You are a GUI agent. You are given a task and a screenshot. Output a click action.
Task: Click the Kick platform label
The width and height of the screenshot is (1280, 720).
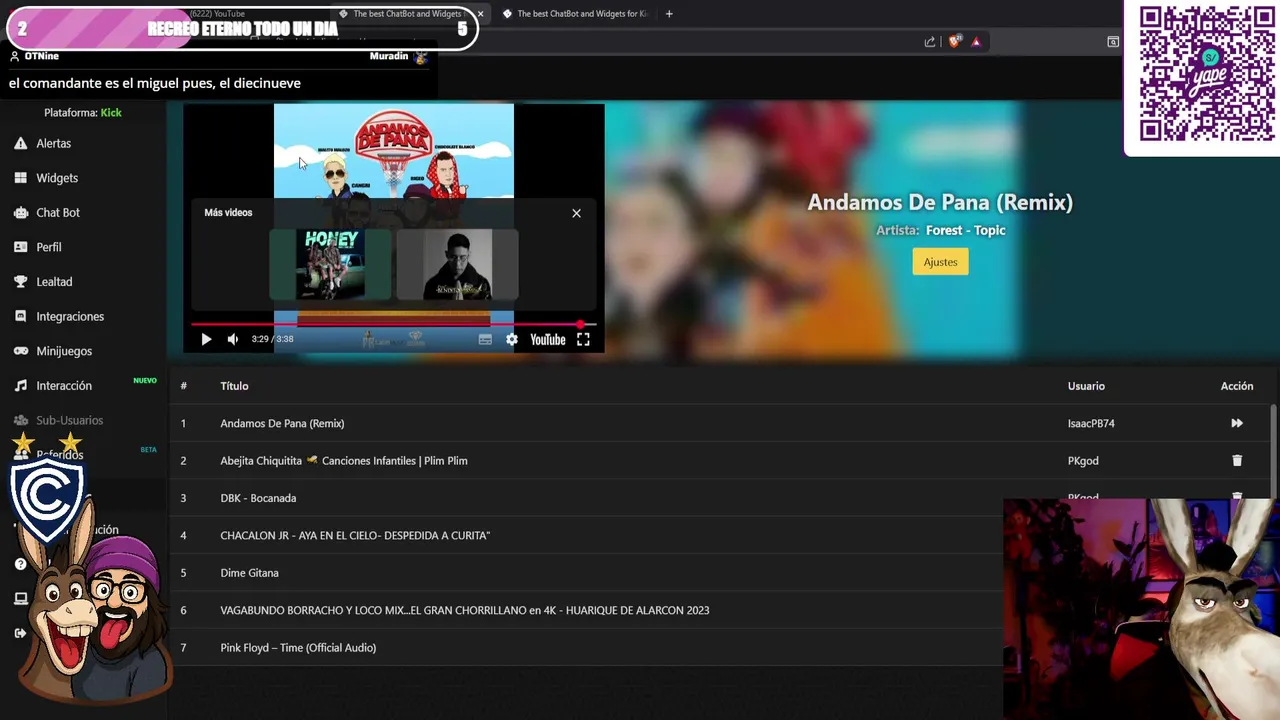click(111, 113)
